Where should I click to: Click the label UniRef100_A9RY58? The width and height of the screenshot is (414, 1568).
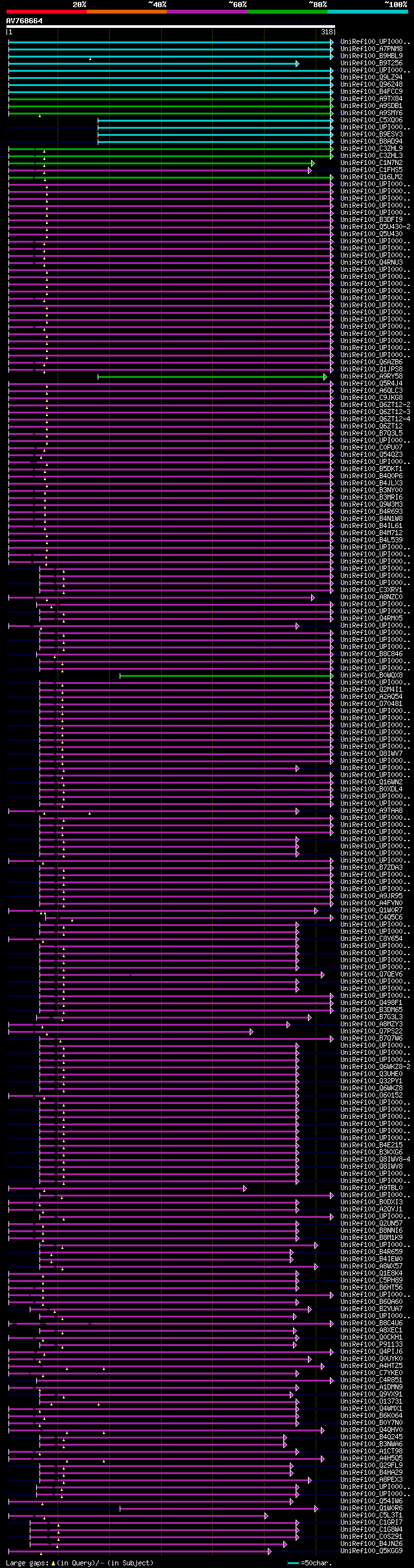[x=371, y=376]
